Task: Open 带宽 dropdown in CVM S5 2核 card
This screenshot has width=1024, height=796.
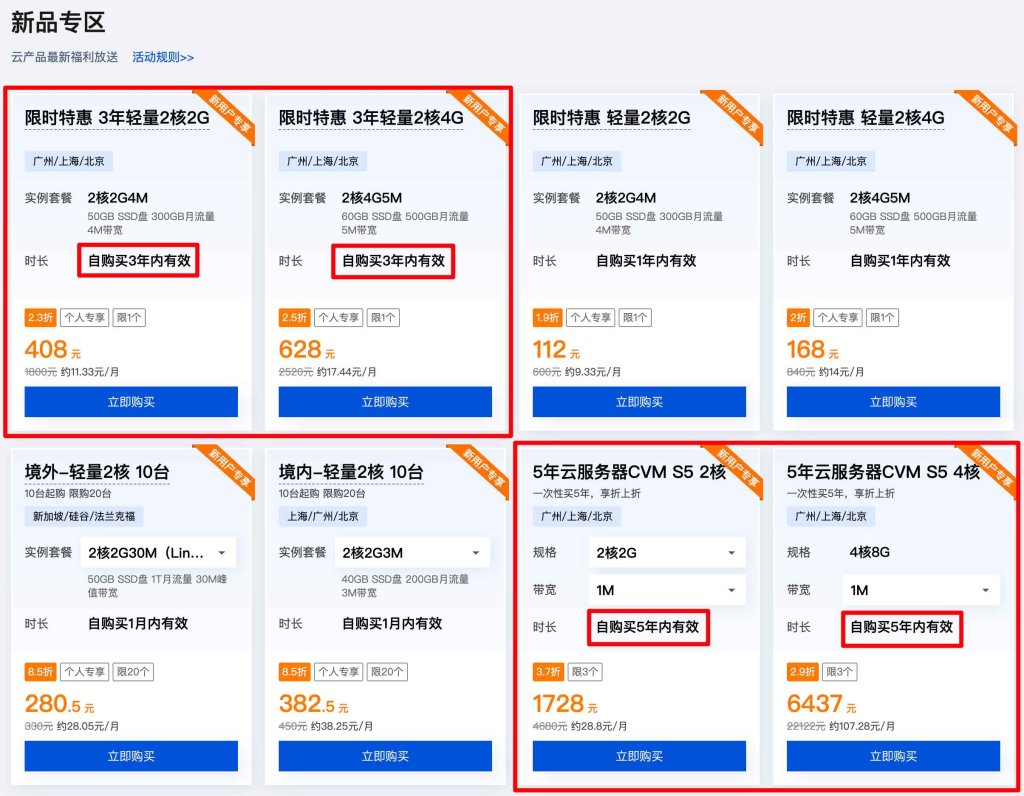Action: (667, 590)
